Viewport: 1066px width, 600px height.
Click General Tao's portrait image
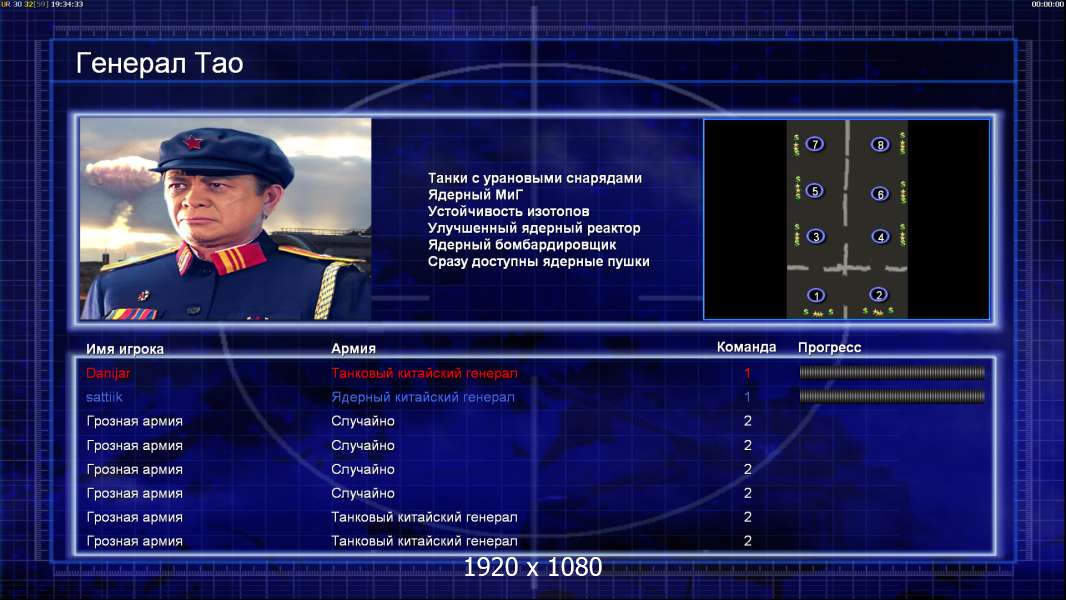click(x=226, y=219)
